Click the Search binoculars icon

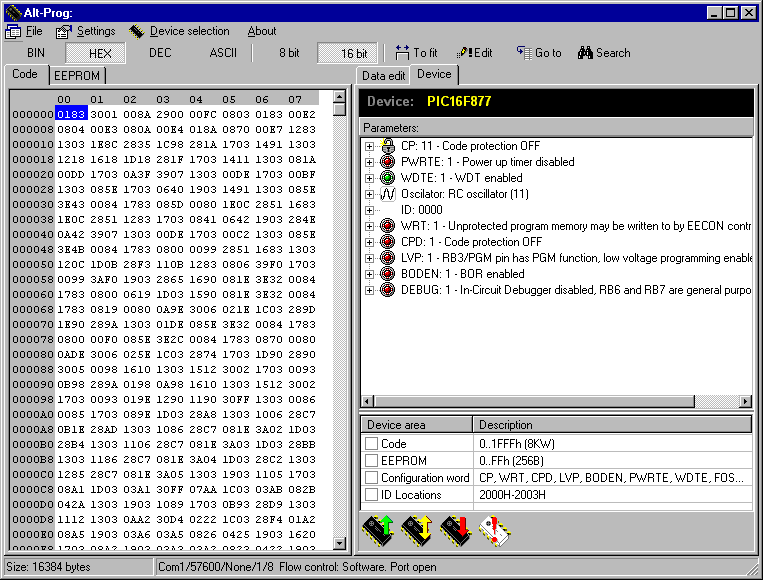[585, 53]
